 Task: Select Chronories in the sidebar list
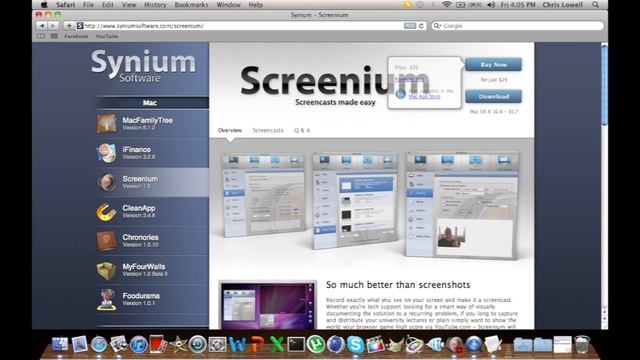[x=153, y=241]
